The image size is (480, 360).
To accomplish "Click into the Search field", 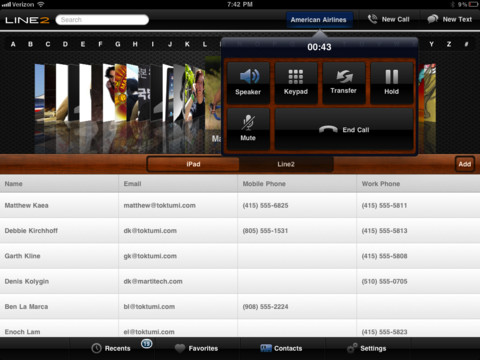I will (x=102, y=20).
